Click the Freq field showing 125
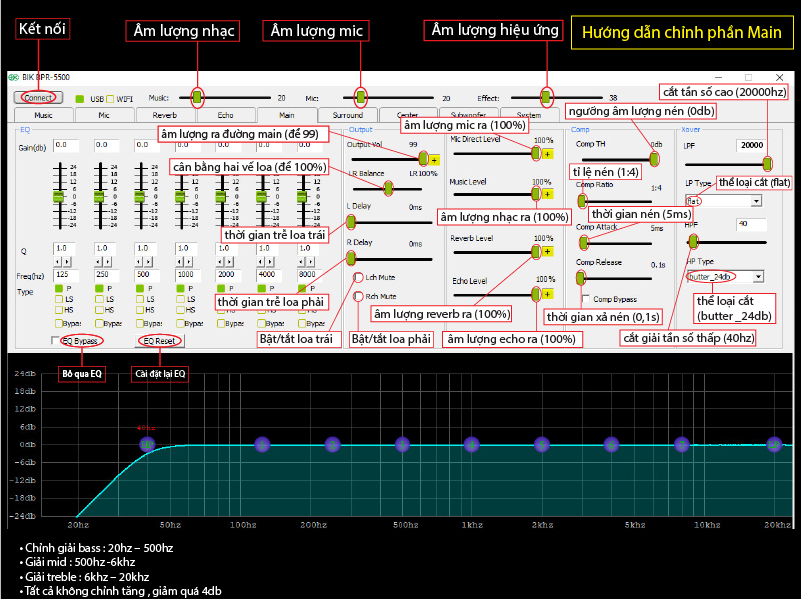Image resolution: width=801 pixels, height=600 pixels. [66, 275]
